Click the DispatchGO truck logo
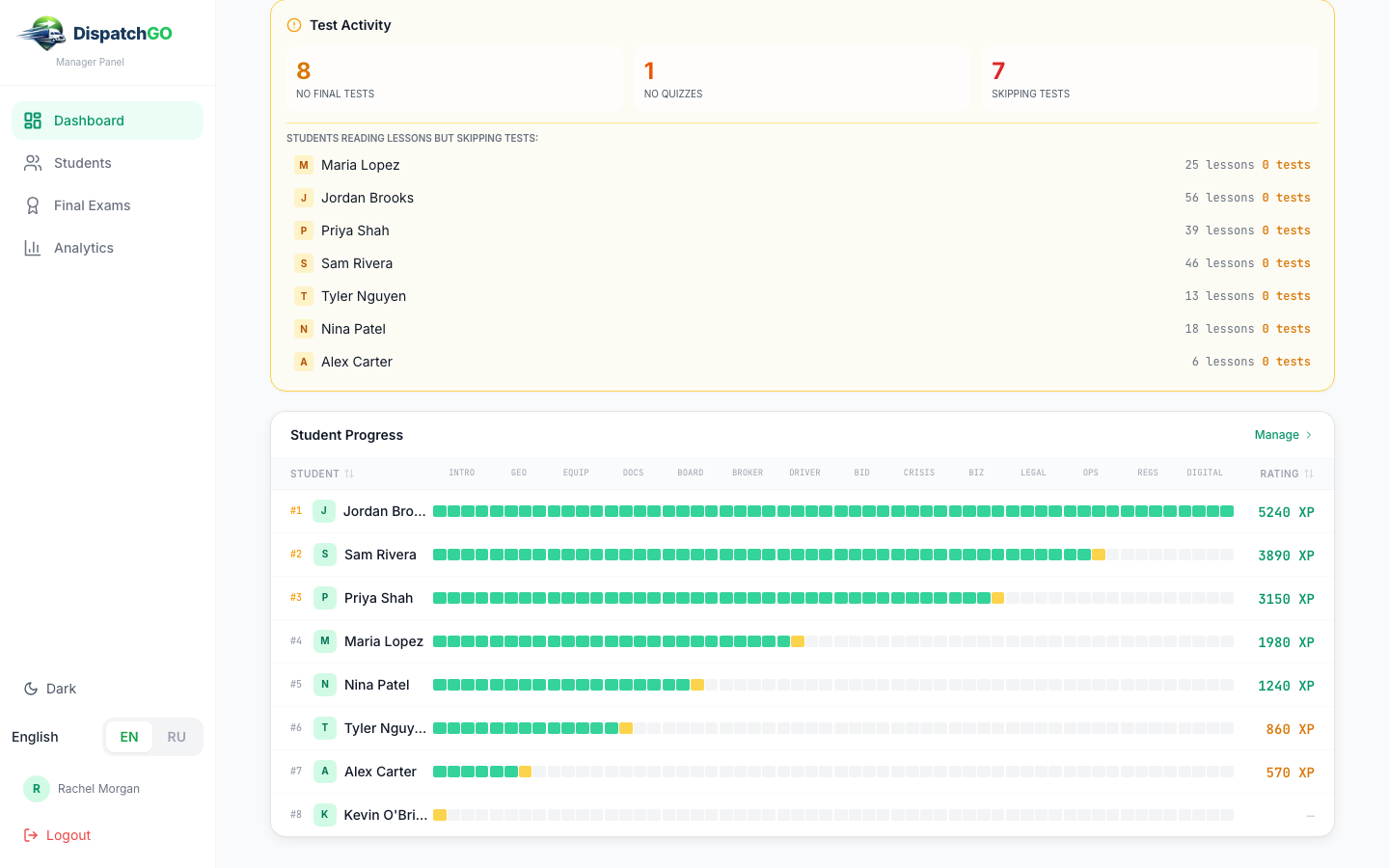The width and height of the screenshot is (1389, 868). click(41, 33)
